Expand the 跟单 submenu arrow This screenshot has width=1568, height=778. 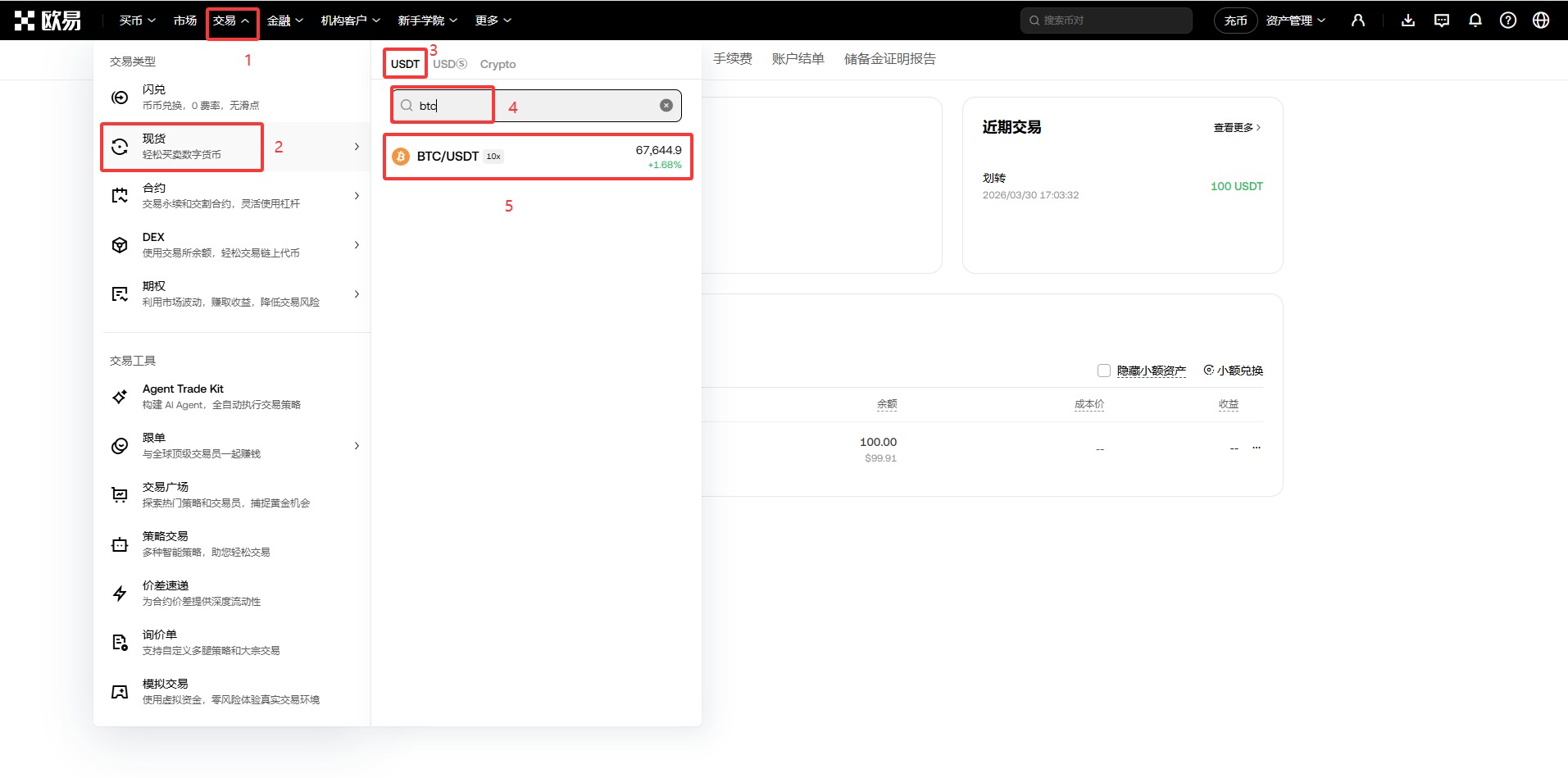357,446
